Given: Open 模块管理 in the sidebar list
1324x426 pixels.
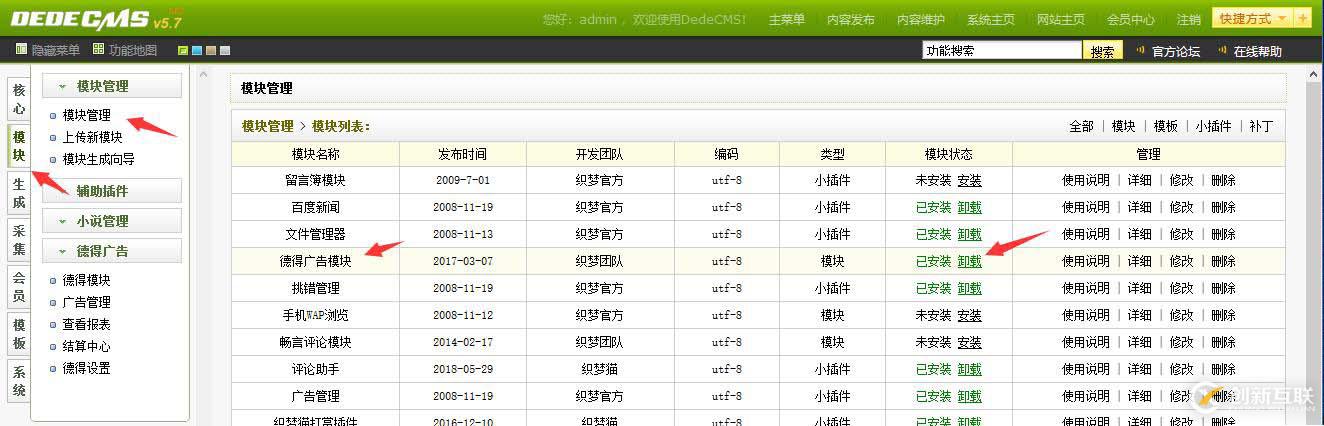Looking at the screenshot, I should point(87,115).
